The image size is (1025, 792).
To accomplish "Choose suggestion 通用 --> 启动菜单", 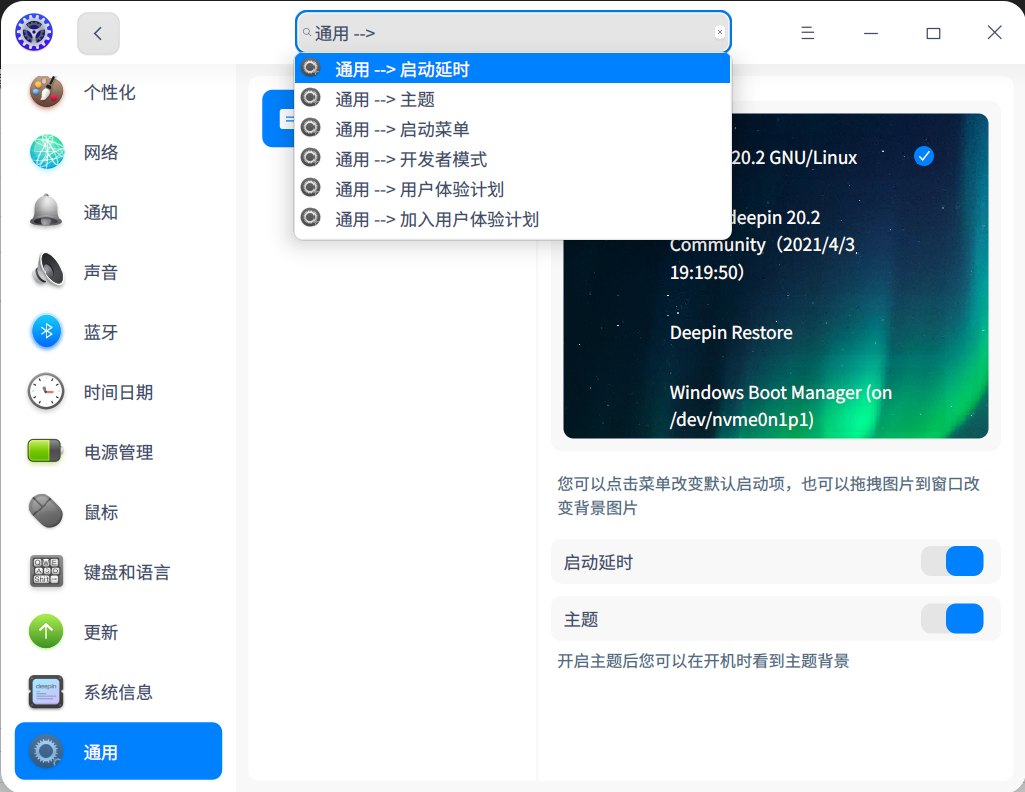I will click(x=512, y=129).
